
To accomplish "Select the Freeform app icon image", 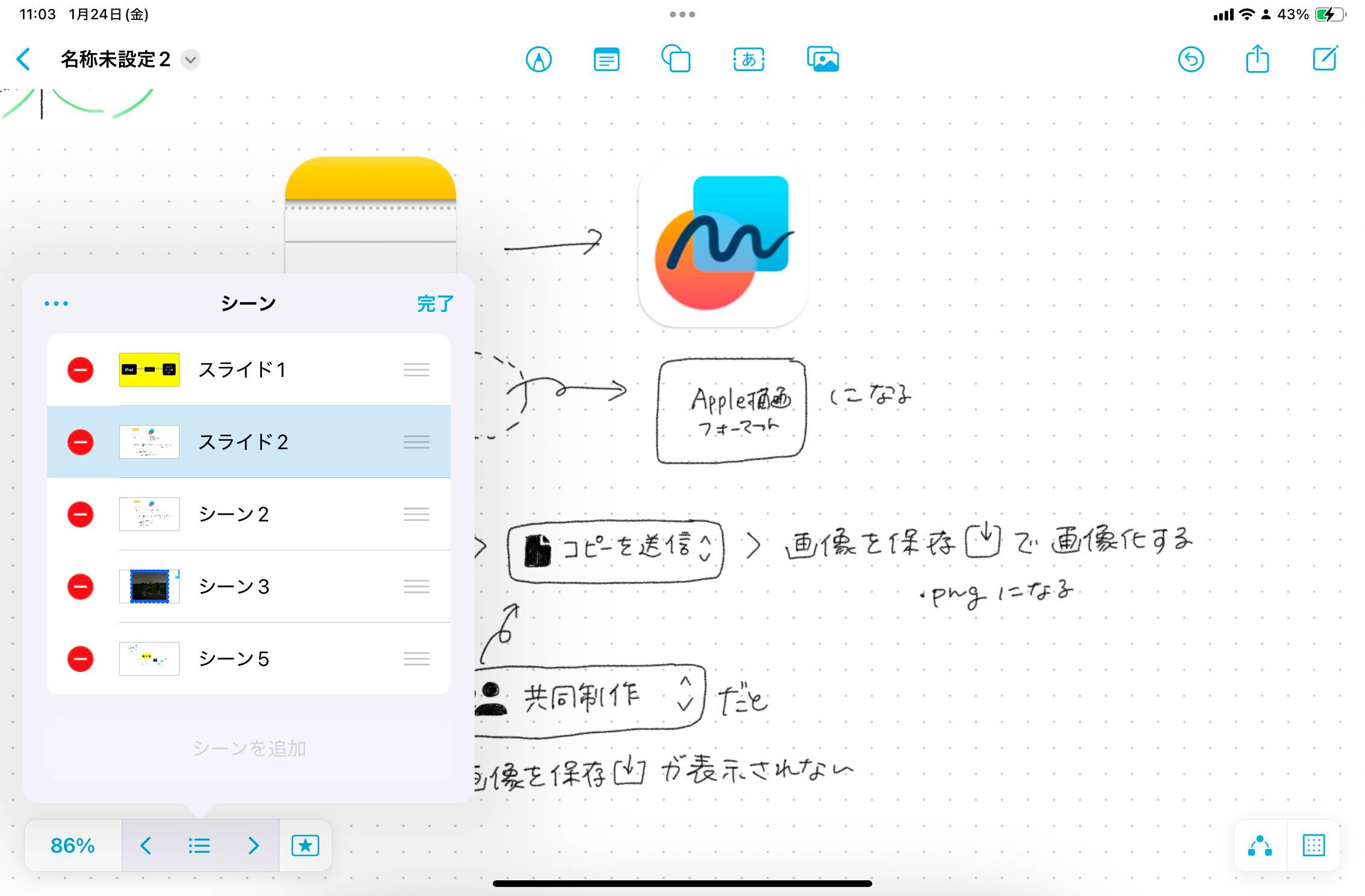I will click(x=723, y=243).
